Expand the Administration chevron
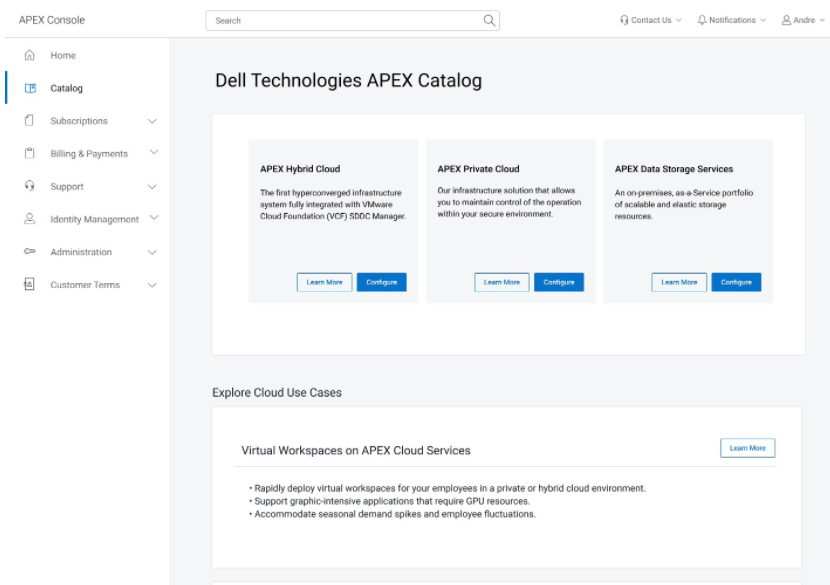830x585 pixels. pos(152,253)
